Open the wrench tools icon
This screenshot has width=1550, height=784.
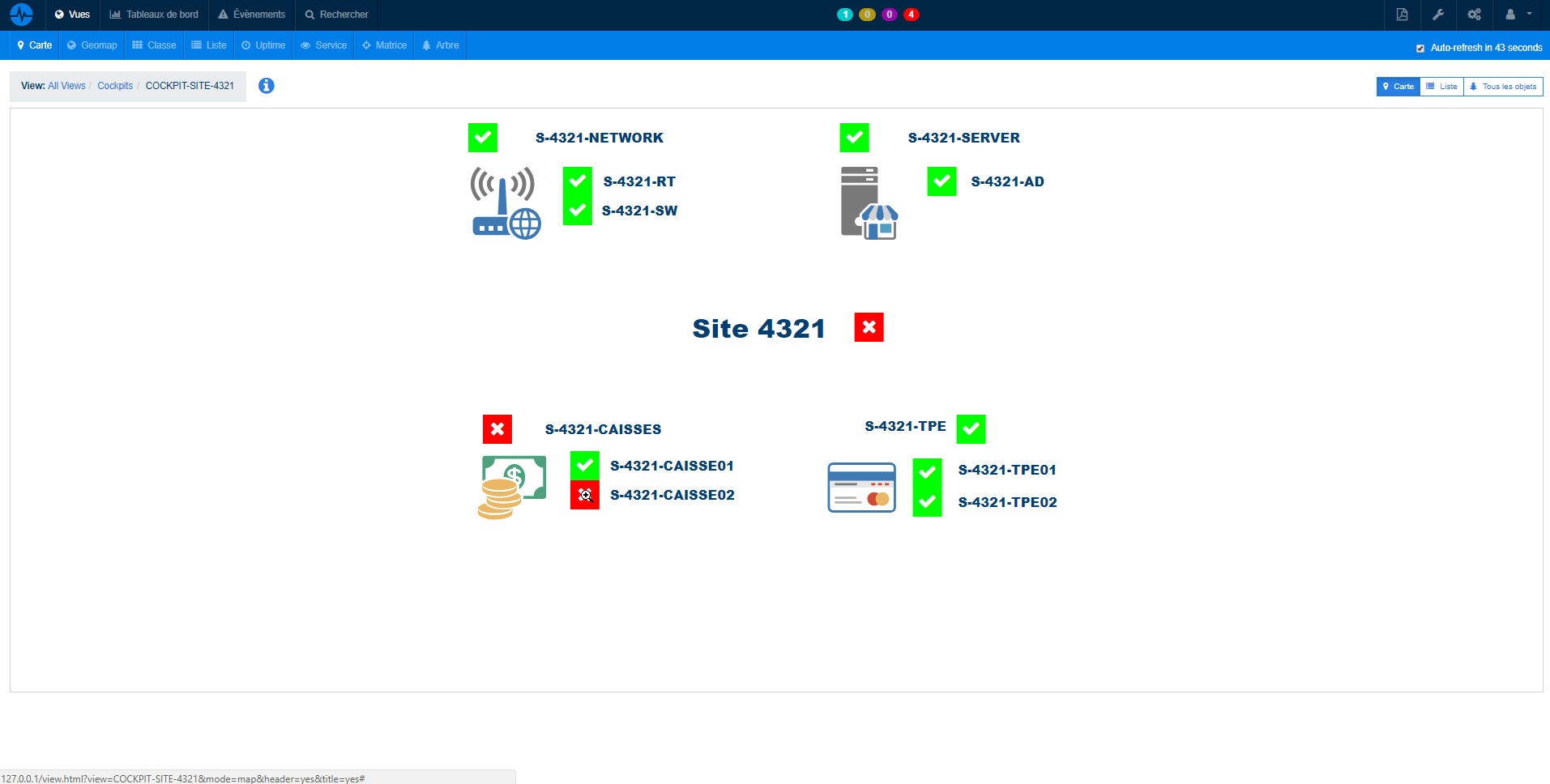(x=1438, y=15)
